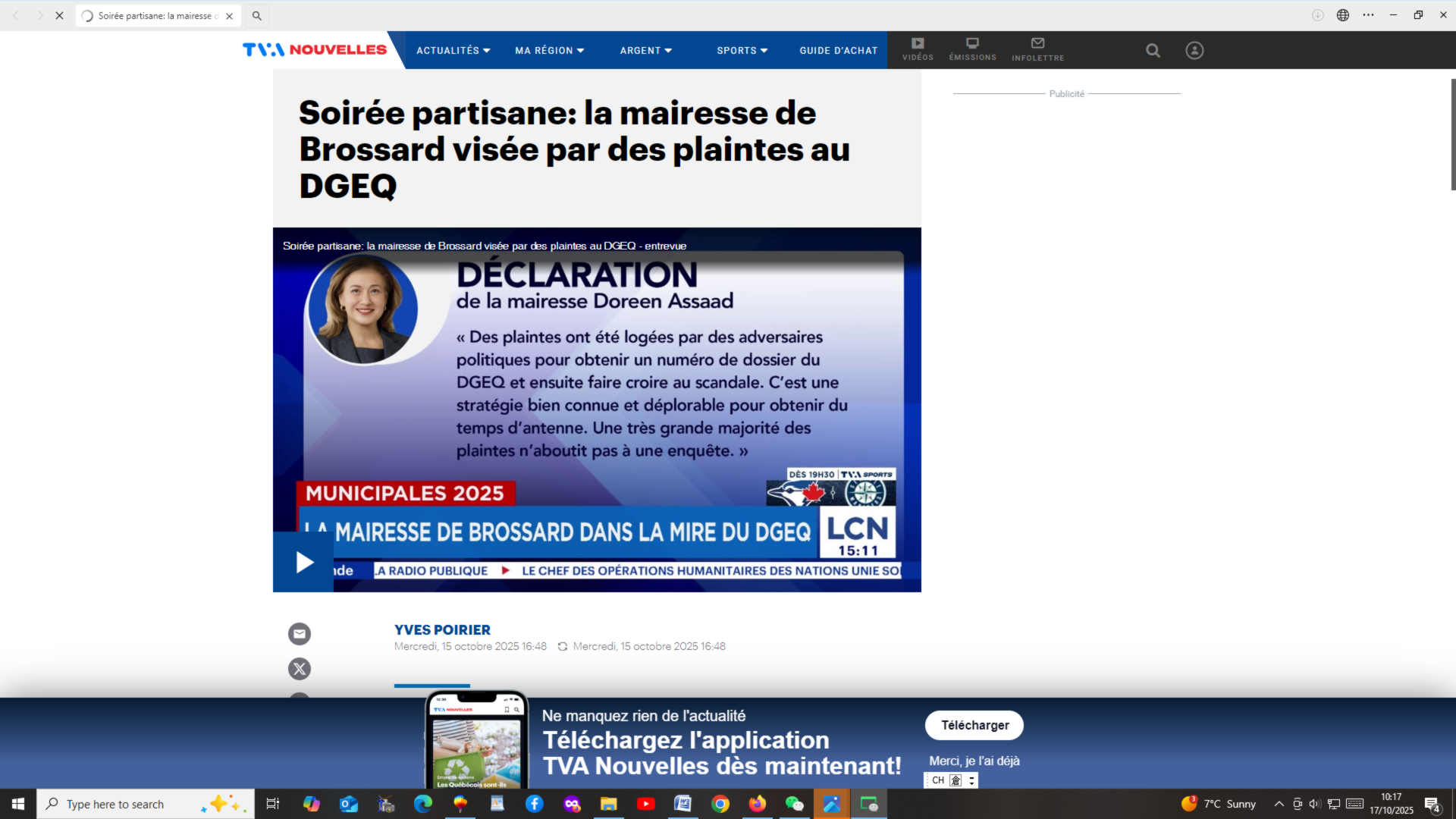The height and width of the screenshot is (819, 1456).
Task: Play the LCN video
Action: pos(304,562)
